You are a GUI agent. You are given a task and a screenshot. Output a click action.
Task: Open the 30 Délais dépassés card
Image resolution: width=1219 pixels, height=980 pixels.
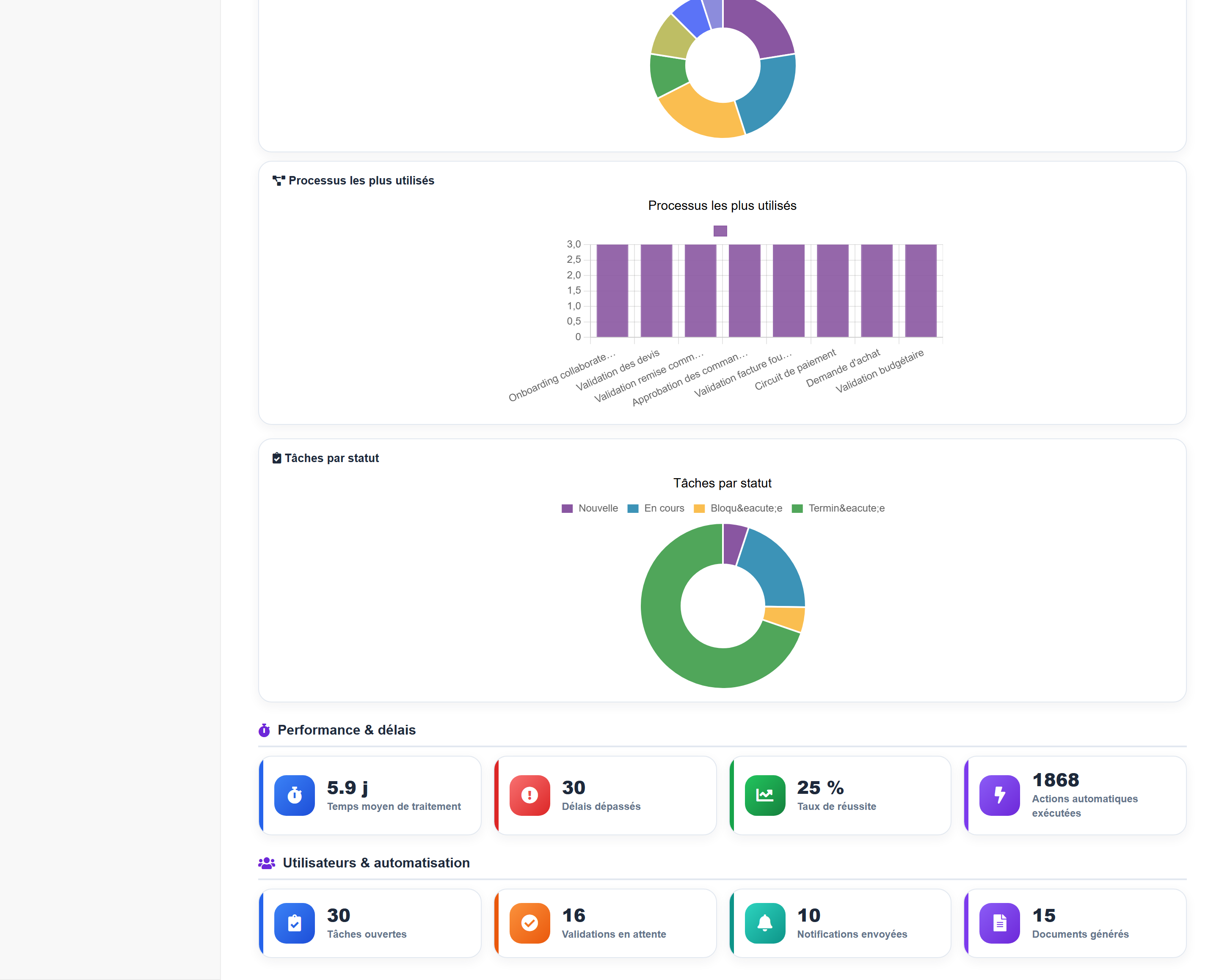[x=604, y=795]
